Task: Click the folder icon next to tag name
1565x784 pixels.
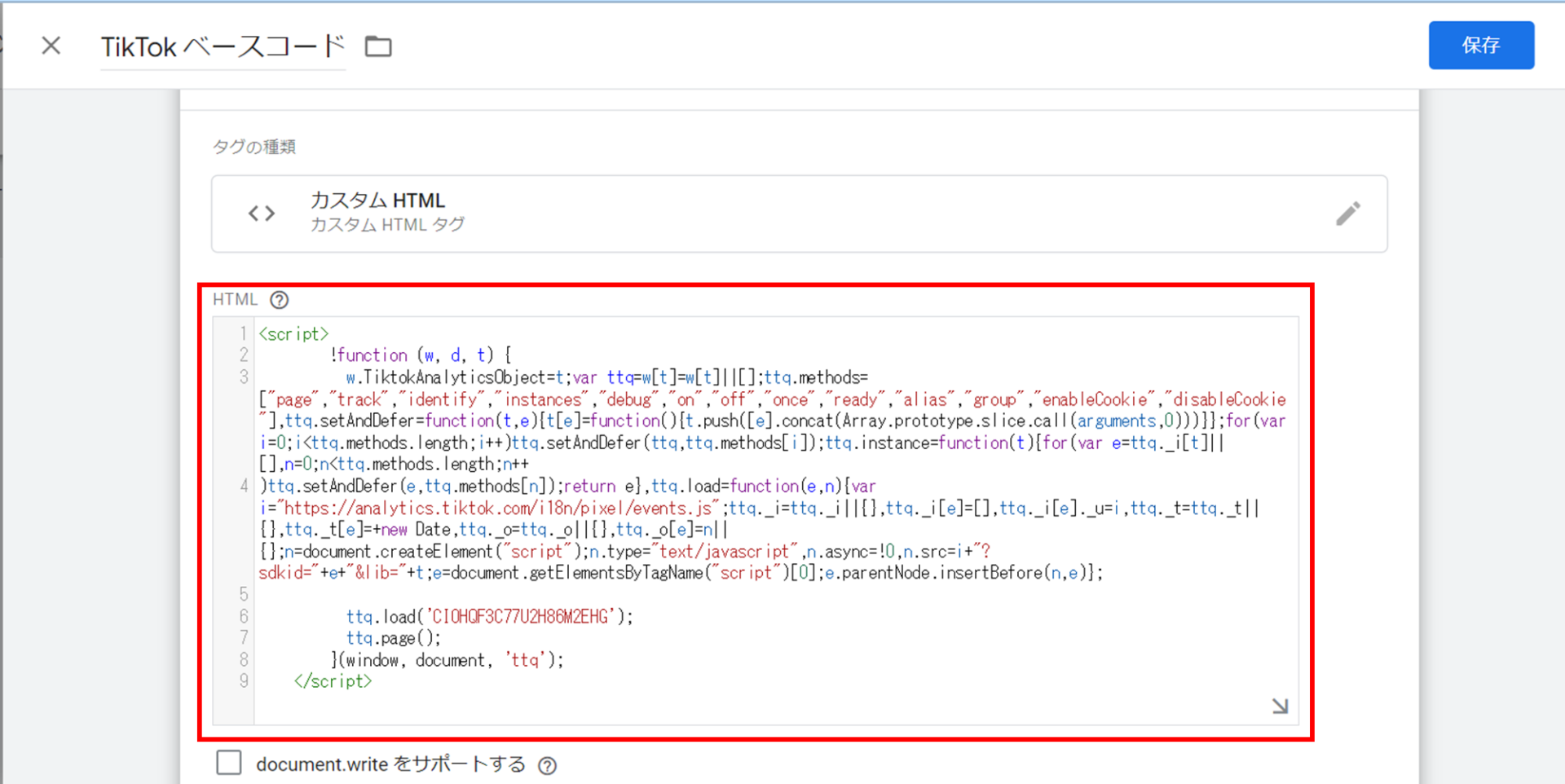Action: point(378,46)
